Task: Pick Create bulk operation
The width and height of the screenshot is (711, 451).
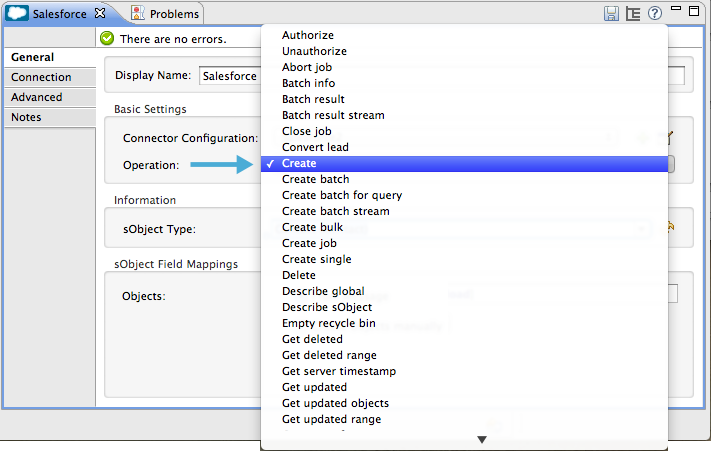Action: pyautogui.click(x=464, y=227)
